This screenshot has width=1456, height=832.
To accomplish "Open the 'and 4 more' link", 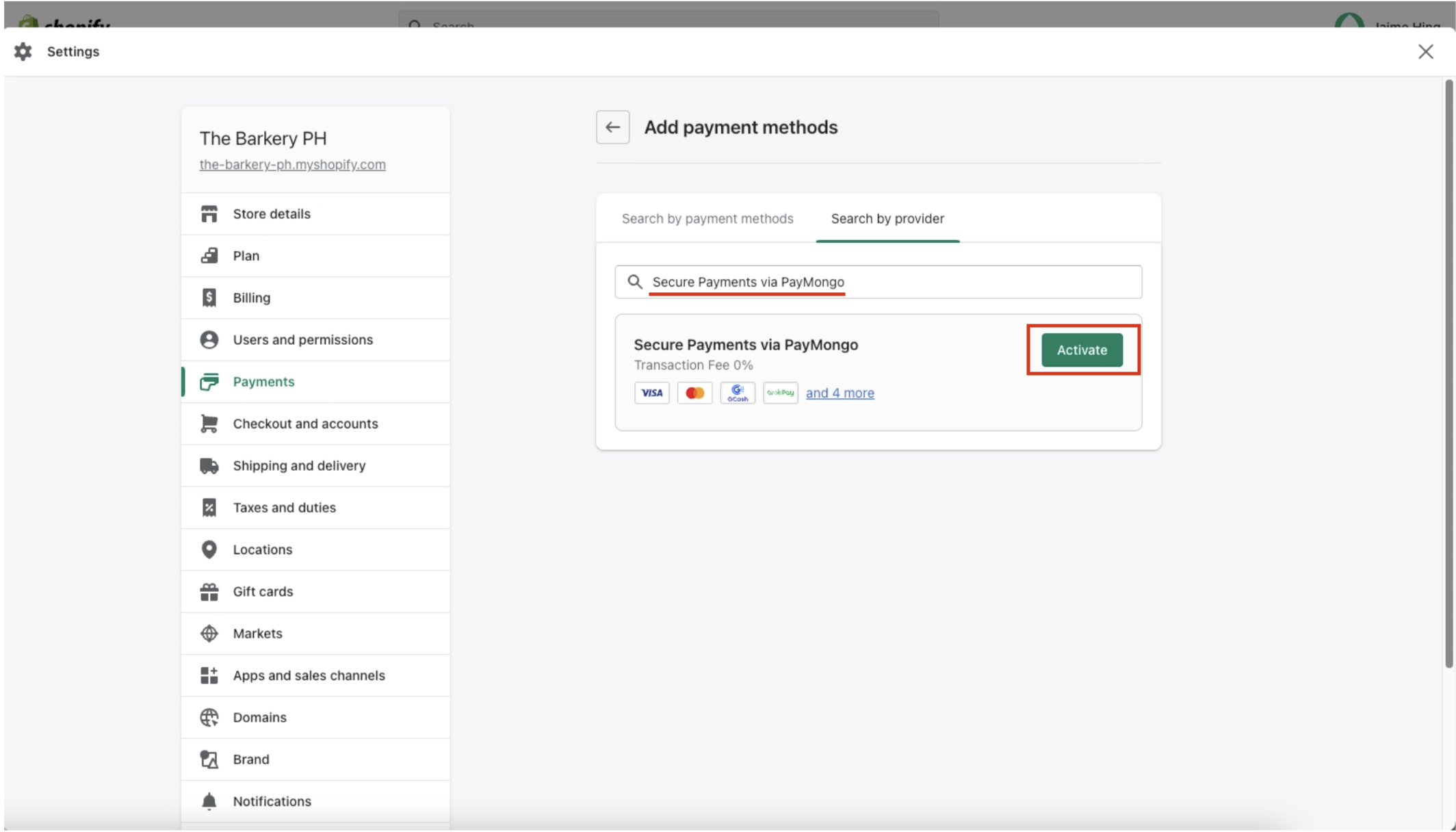I will [x=840, y=393].
